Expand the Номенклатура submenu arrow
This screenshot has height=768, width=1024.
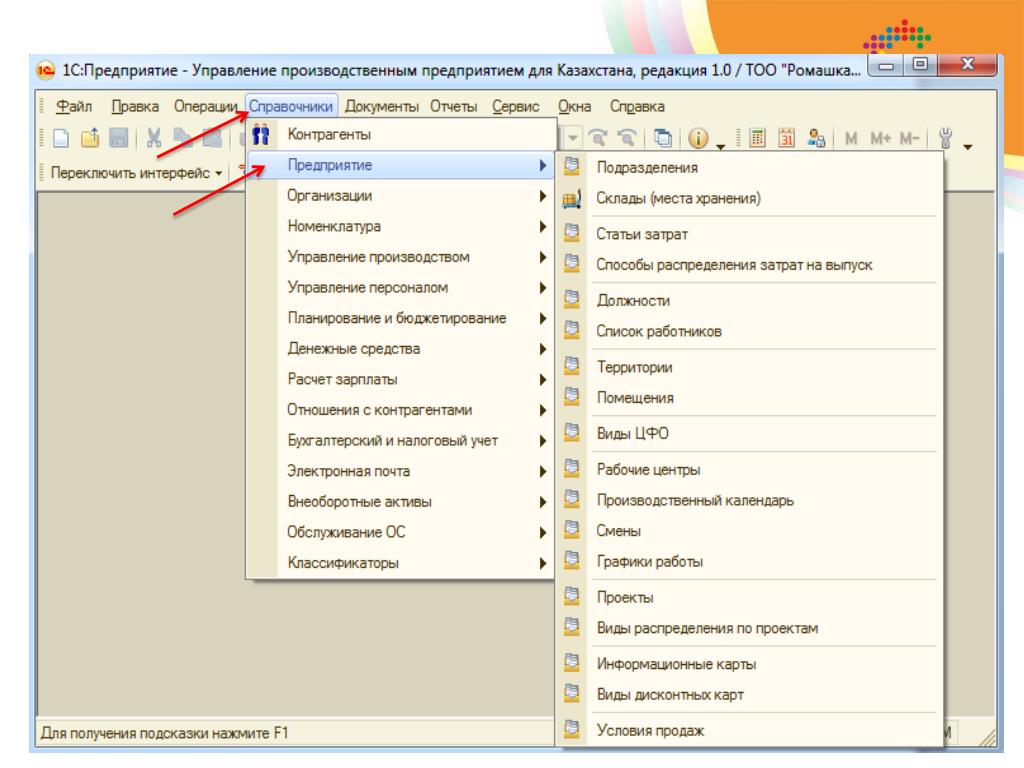tap(543, 226)
